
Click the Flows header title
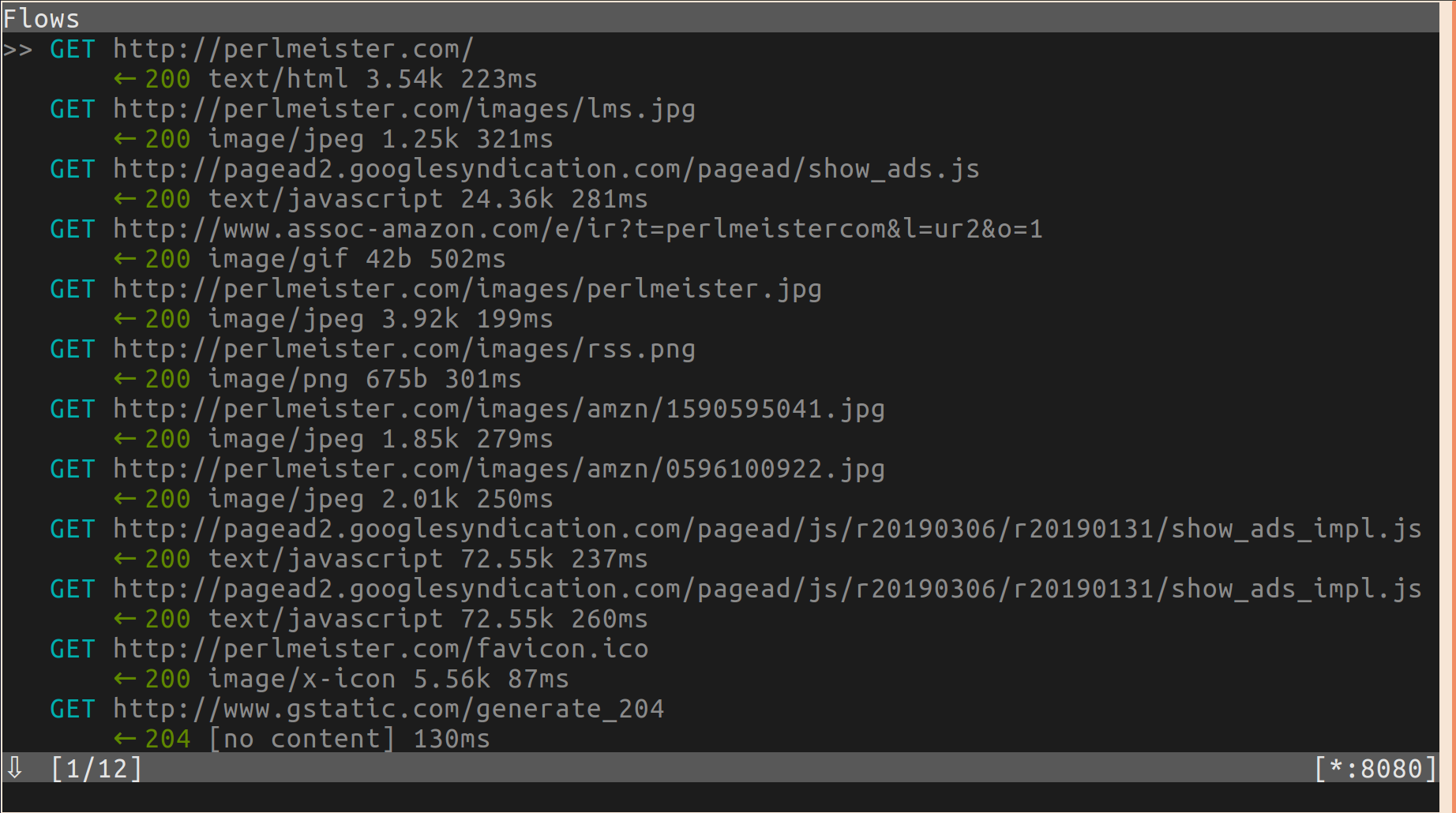pyautogui.click(x=41, y=18)
